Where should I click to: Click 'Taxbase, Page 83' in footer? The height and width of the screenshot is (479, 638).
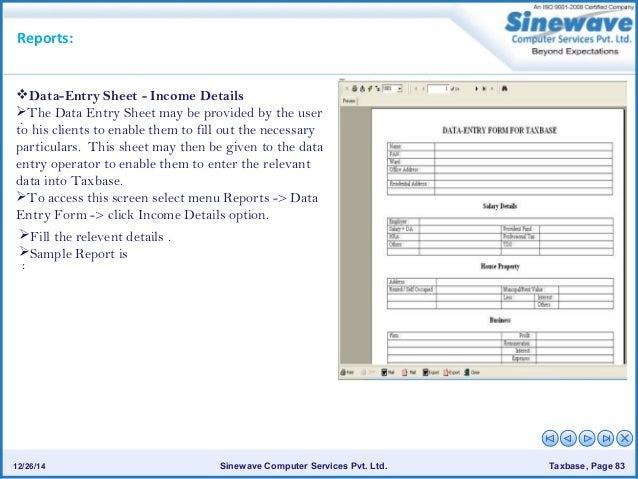[x=587, y=466]
